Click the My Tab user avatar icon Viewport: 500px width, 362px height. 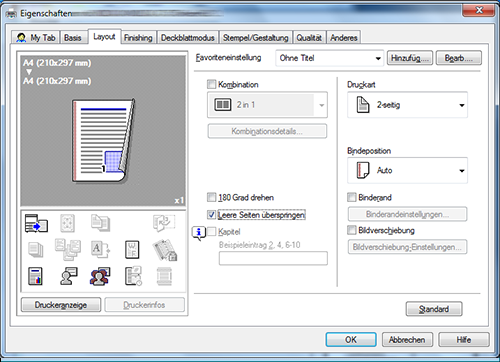(x=21, y=38)
